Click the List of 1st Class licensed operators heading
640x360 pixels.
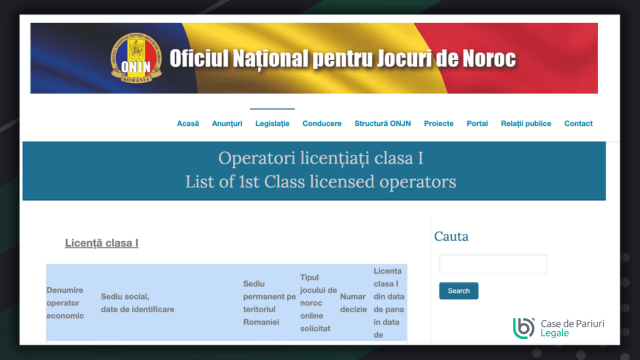click(x=320, y=182)
